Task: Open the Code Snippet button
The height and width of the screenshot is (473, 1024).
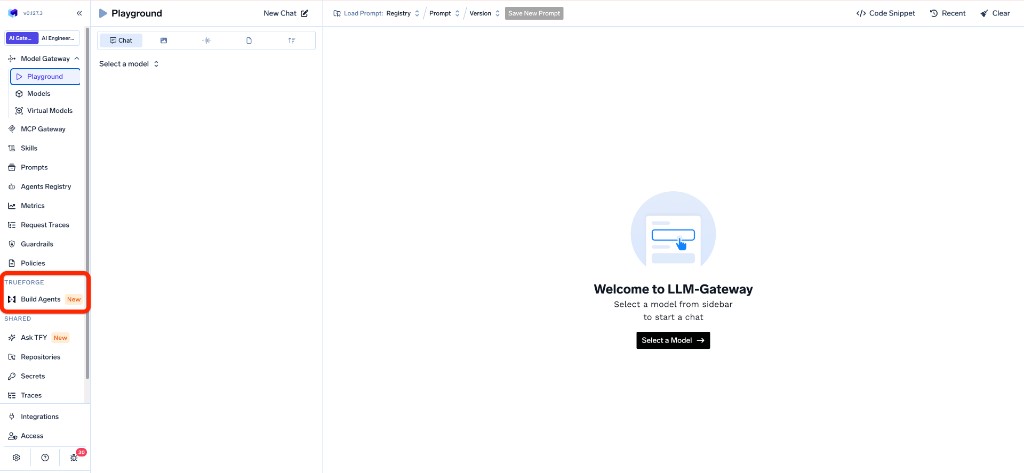Action: click(886, 13)
